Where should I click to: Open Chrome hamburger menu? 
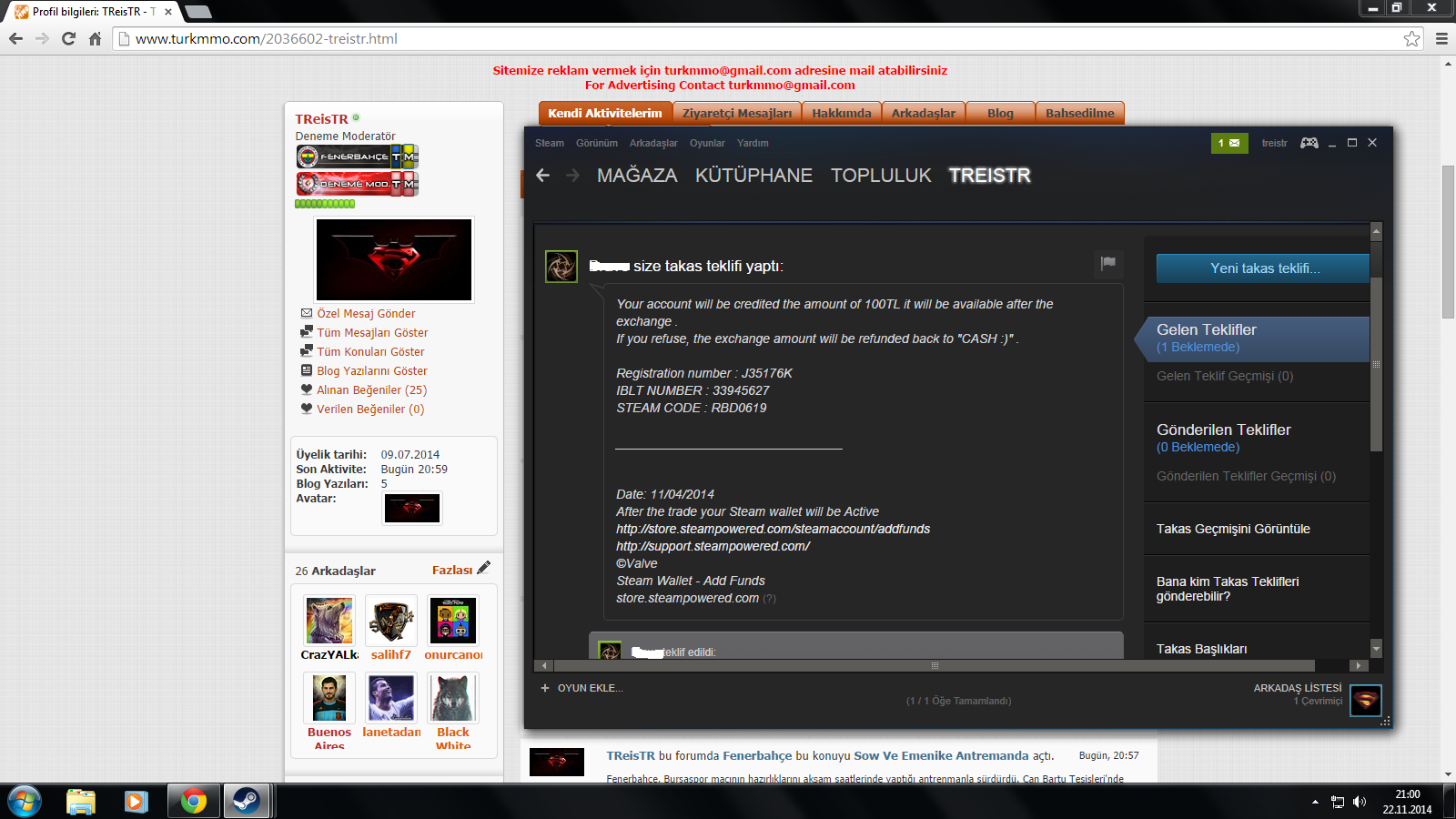1441,38
